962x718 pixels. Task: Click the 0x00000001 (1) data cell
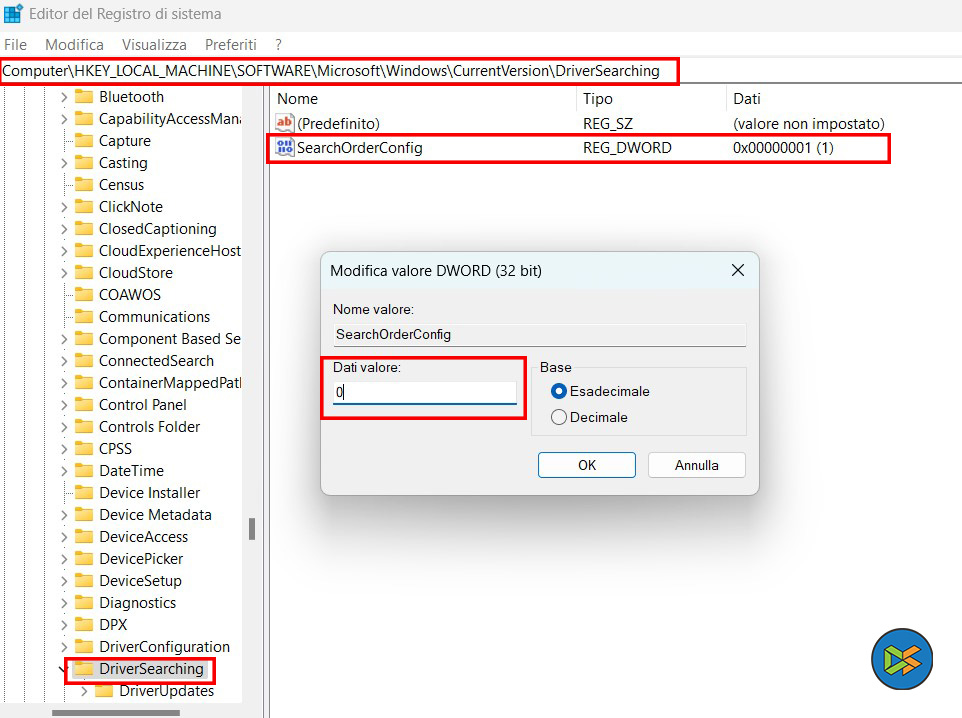click(x=783, y=148)
